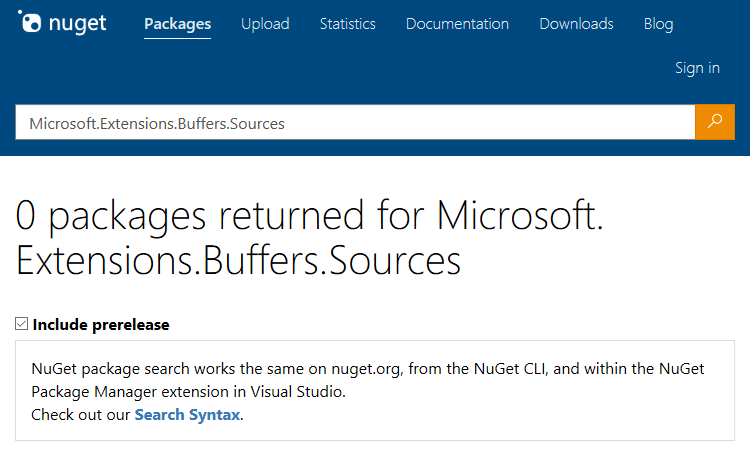Open the Search Syntax link
Image resolution: width=750 pixels, height=455 pixels.
pos(187,414)
